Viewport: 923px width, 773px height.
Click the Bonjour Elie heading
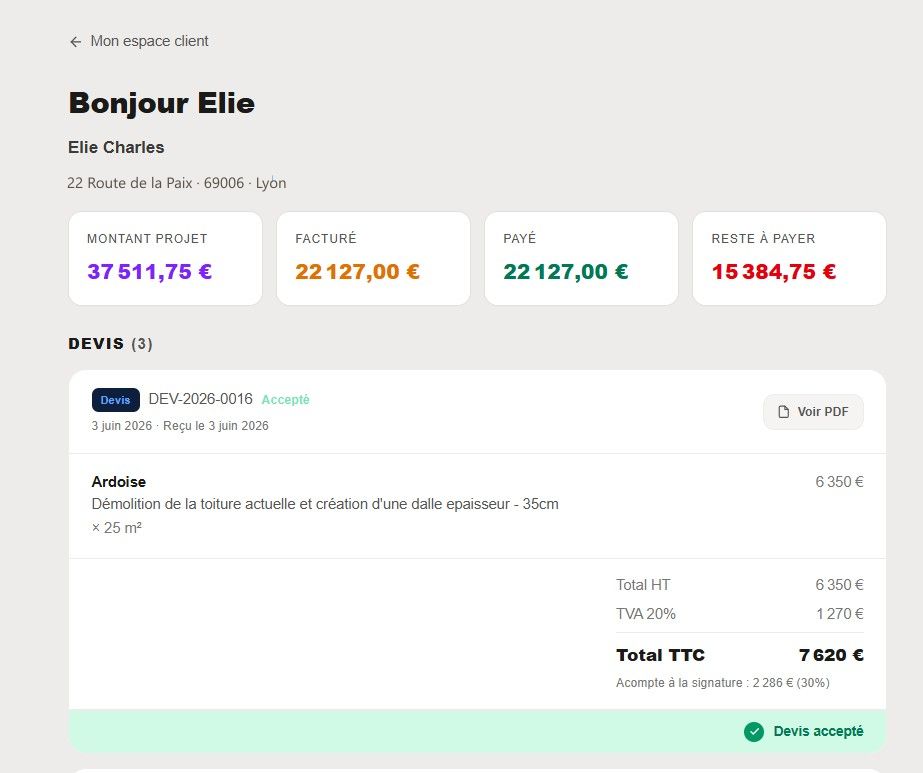[x=162, y=103]
